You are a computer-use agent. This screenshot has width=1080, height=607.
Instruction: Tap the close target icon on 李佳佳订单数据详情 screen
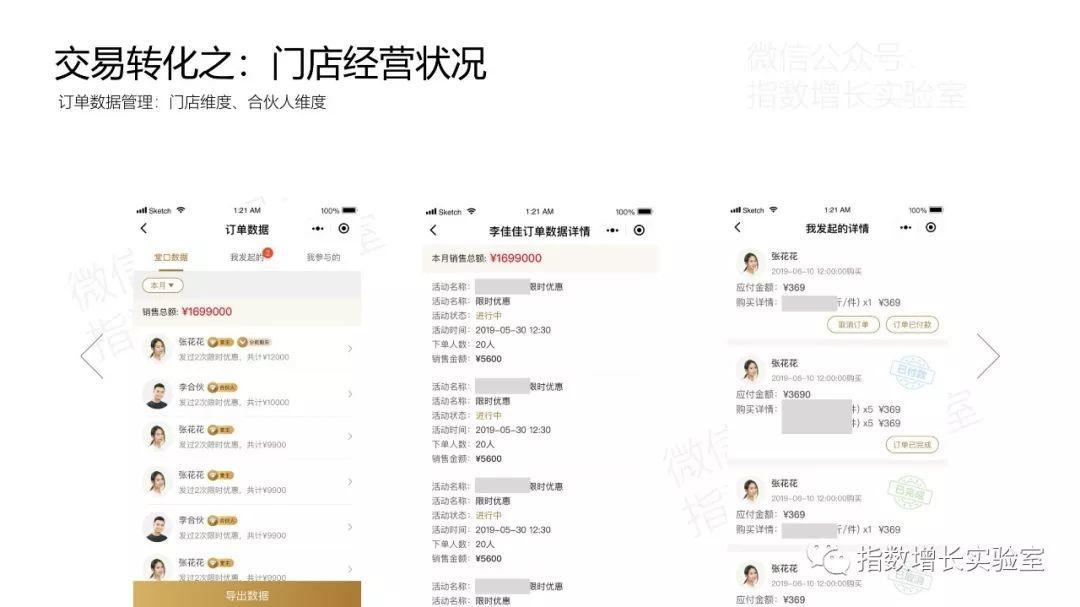pos(639,231)
